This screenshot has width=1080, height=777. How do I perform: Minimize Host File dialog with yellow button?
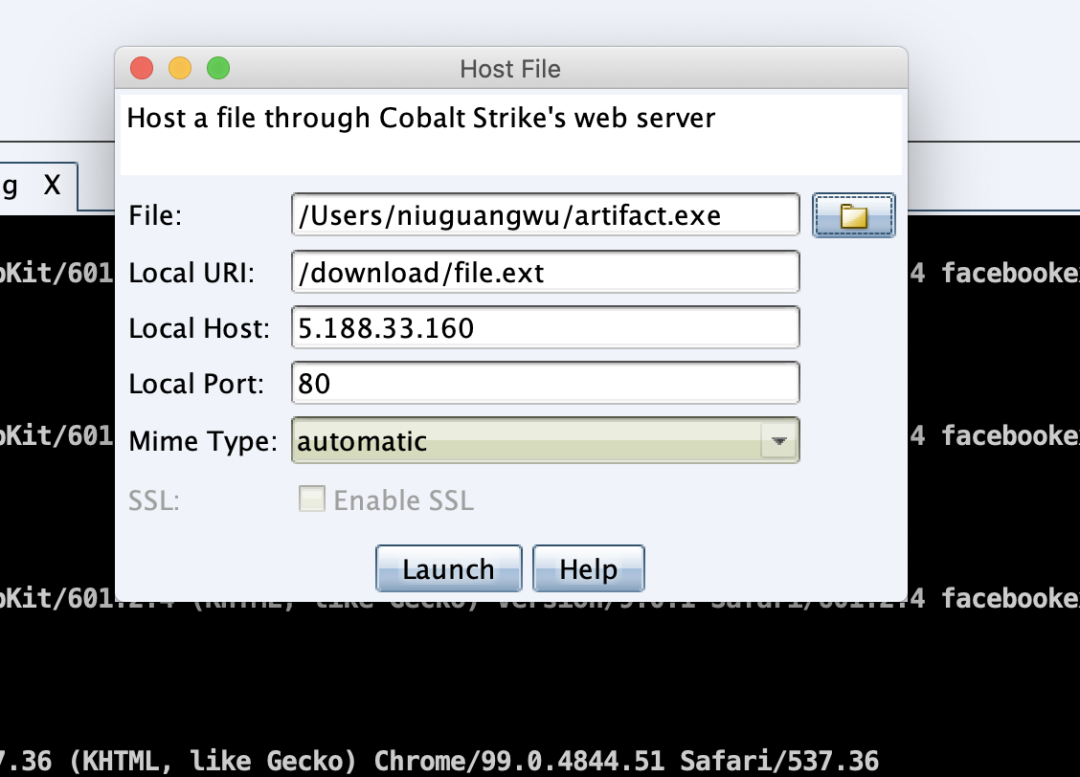(x=180, y=68)
